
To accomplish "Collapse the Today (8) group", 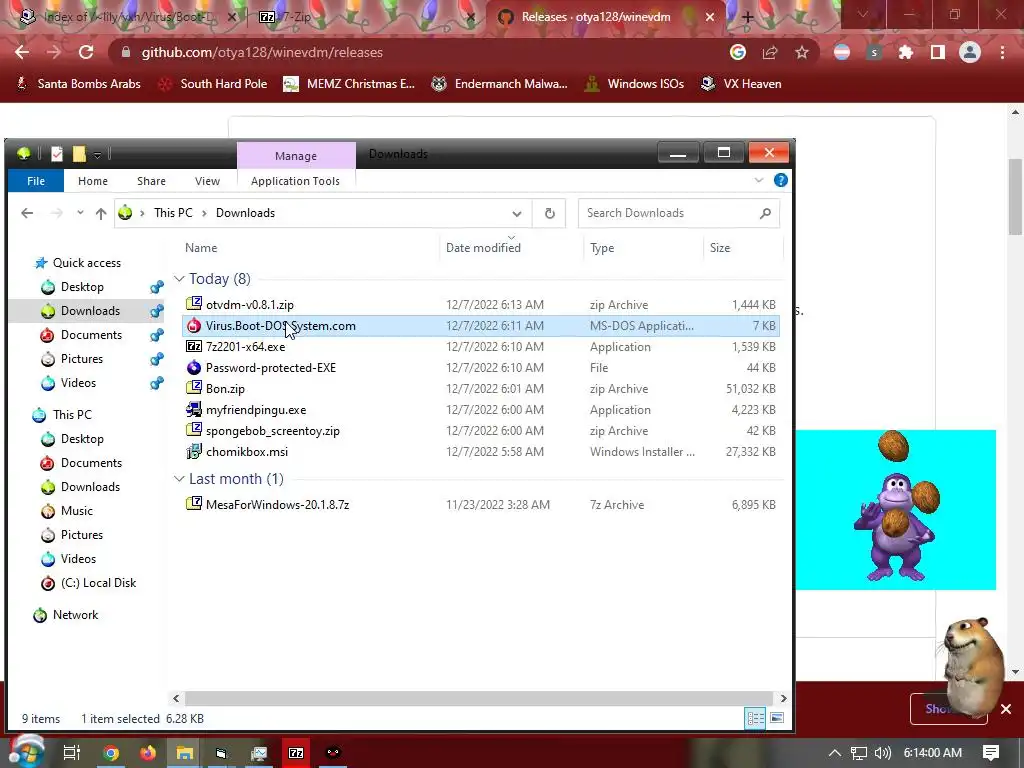I will pos(179,279).
